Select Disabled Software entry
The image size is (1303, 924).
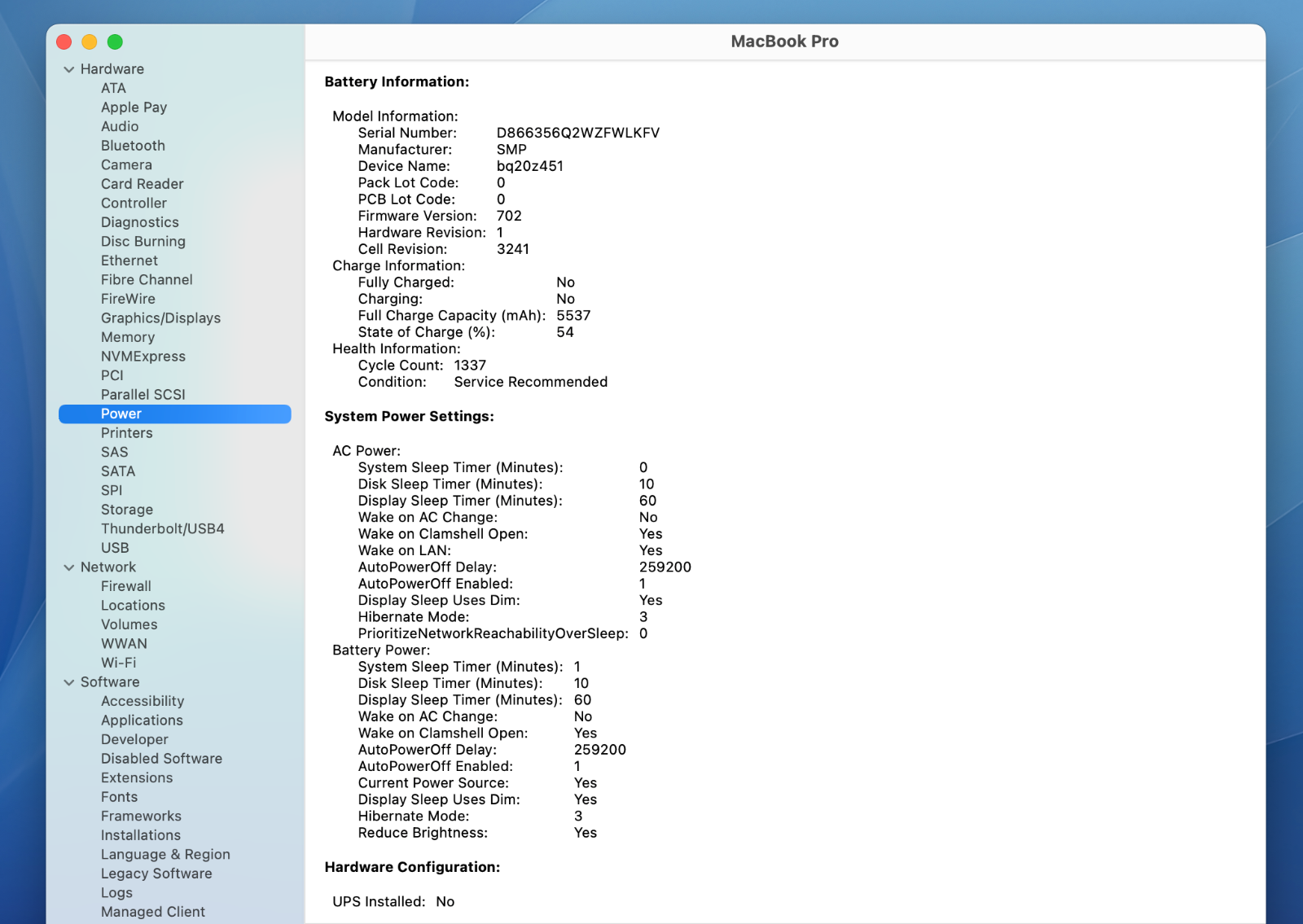pyautogui.click(x=161, y=759)
